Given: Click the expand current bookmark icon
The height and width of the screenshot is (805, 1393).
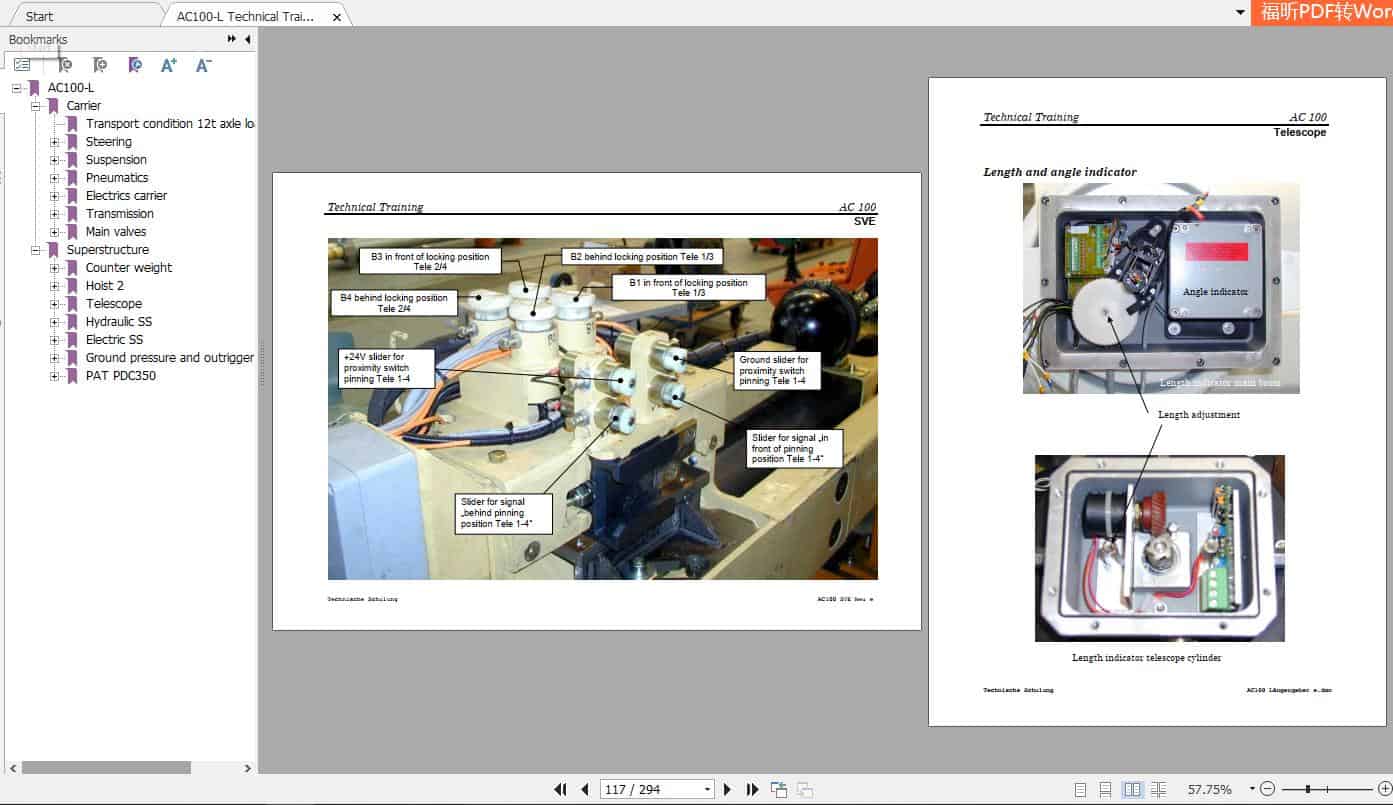Looking at the screenshot, I should [x=134, y=64].
